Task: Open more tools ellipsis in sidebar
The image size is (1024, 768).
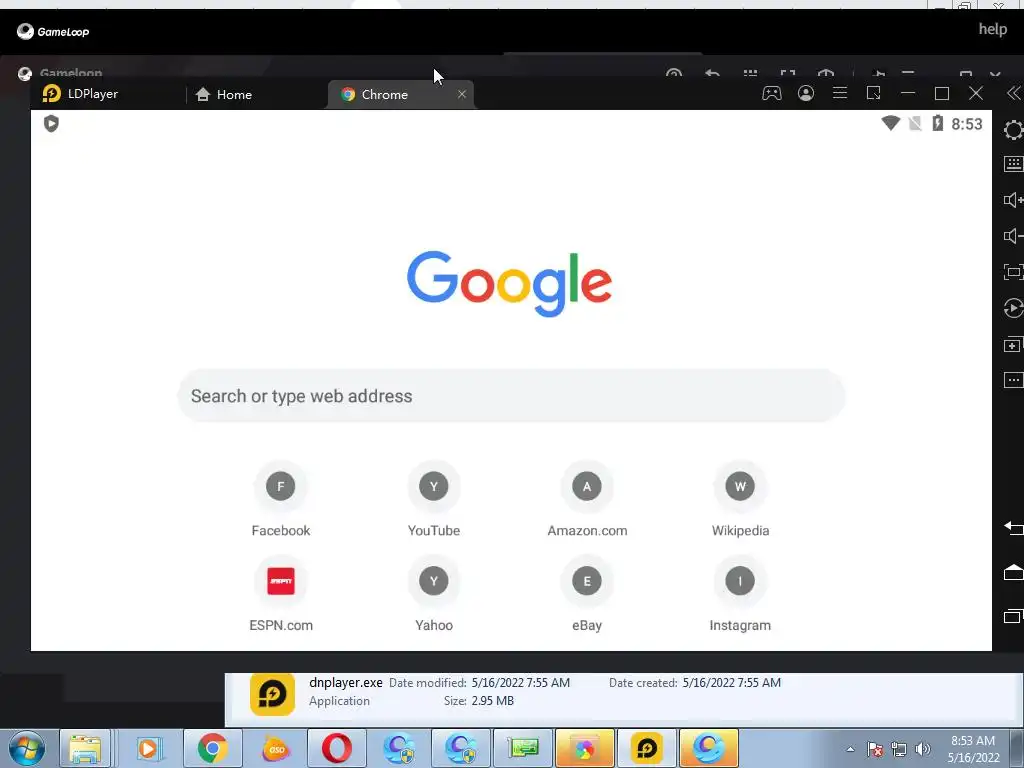Action: [1014, 380]
